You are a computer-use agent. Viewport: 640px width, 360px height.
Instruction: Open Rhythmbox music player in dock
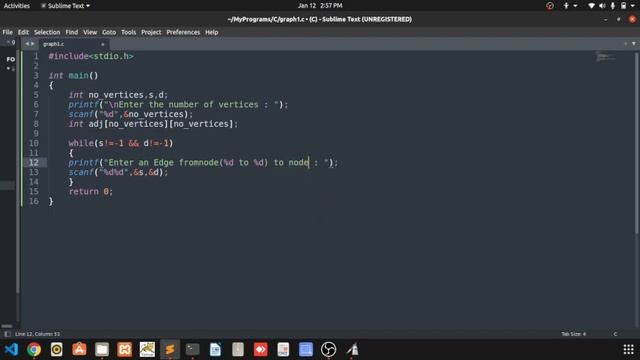[x=56, y=349]
